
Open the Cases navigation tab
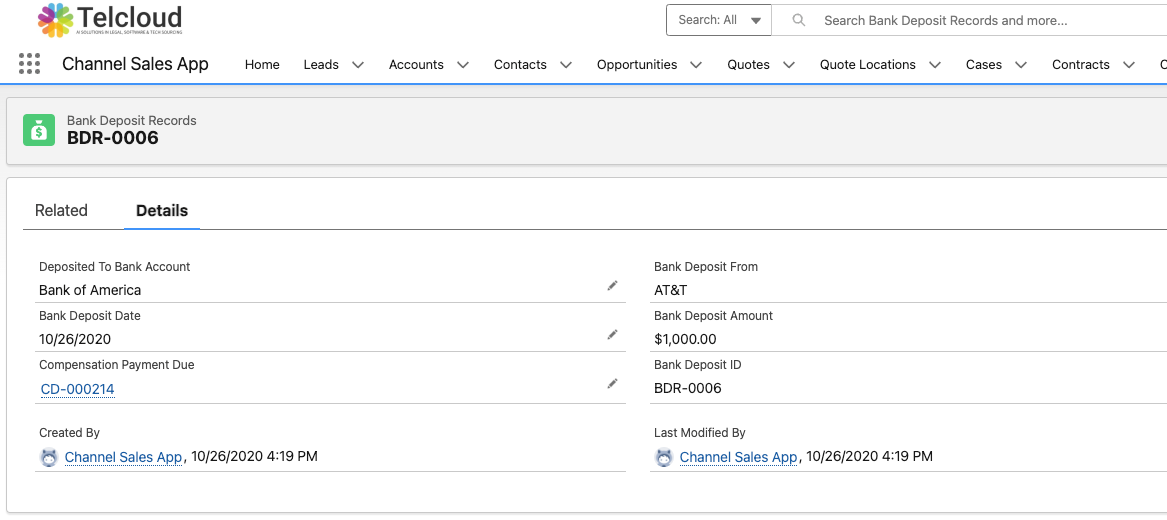click(x=984, y=65)
